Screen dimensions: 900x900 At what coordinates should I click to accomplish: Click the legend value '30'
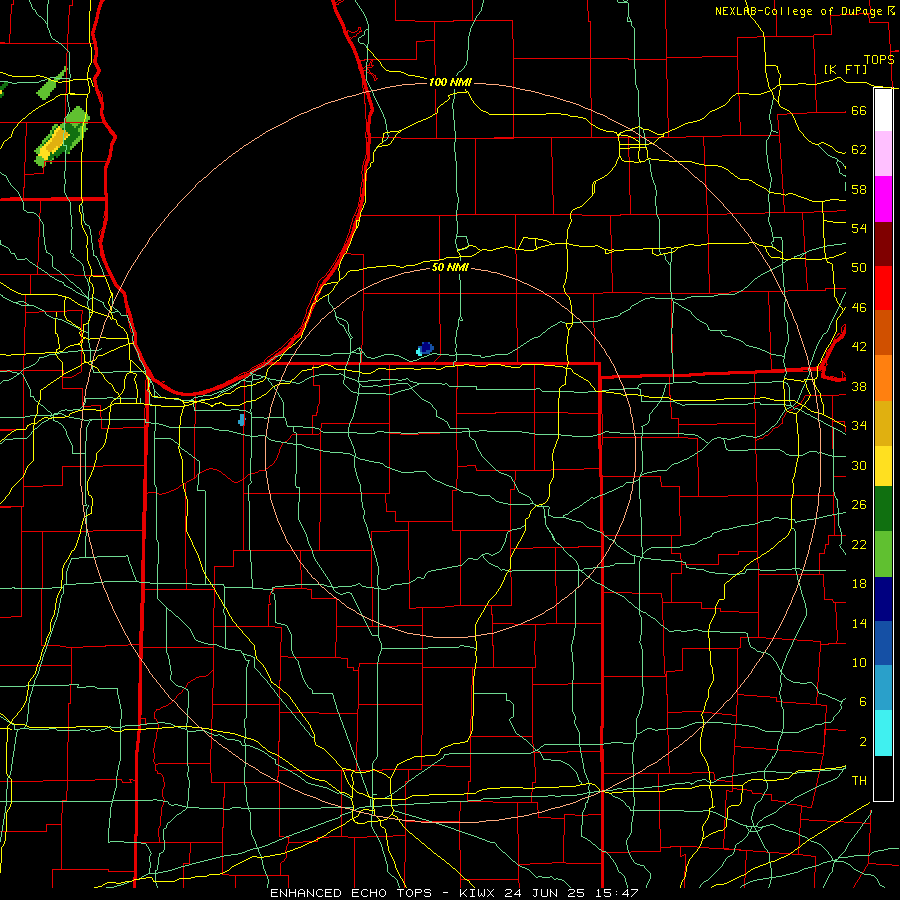coord(859,465)
